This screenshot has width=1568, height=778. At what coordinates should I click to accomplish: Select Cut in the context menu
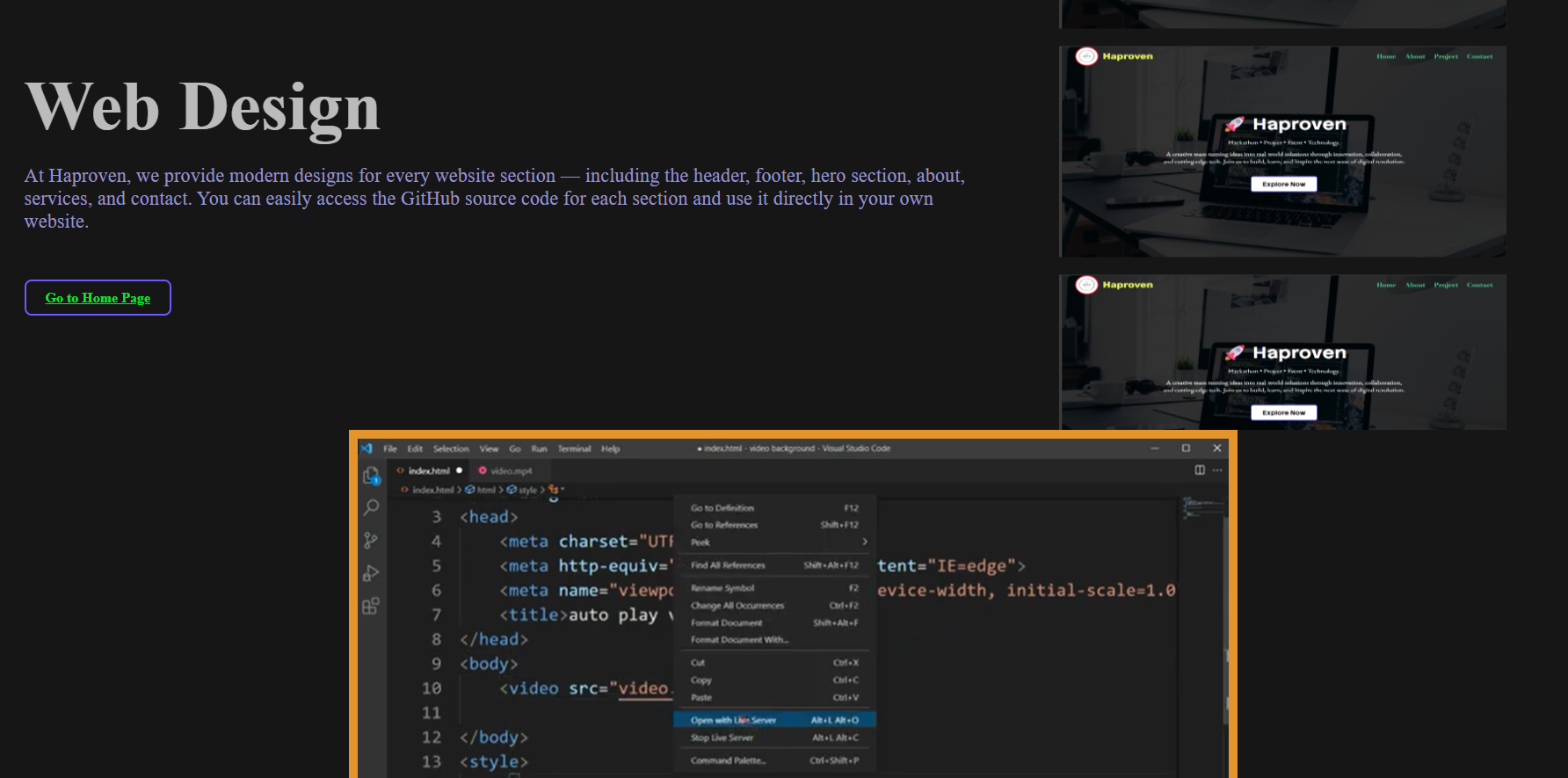click(775, 663)
